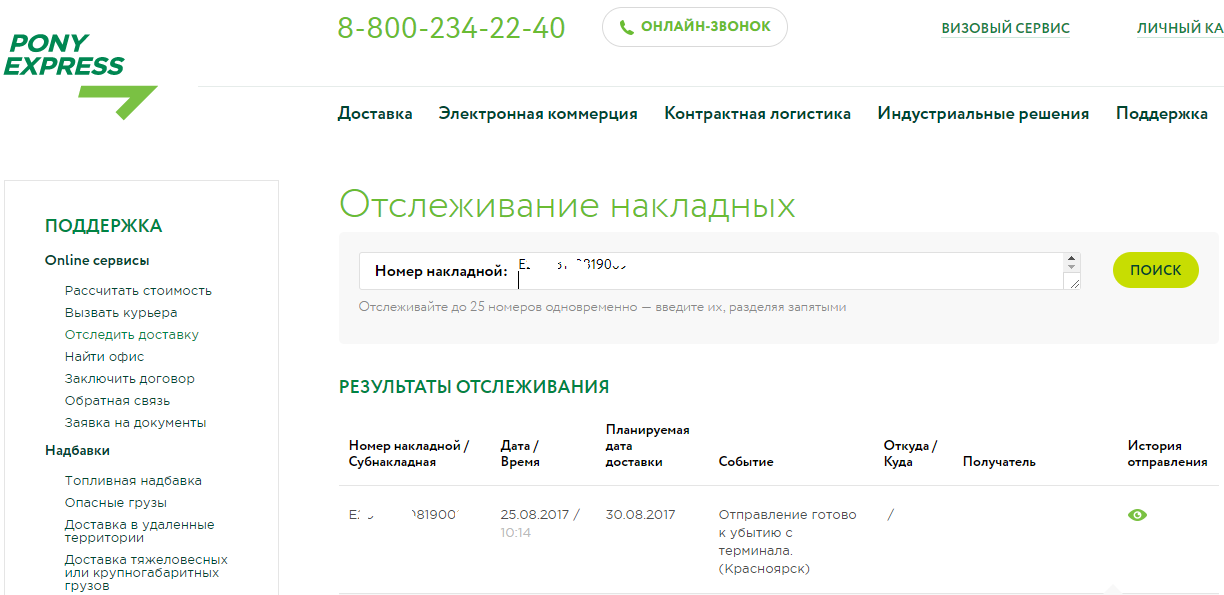
Task: Open Индустриальные решения menu
Action: 983,114
